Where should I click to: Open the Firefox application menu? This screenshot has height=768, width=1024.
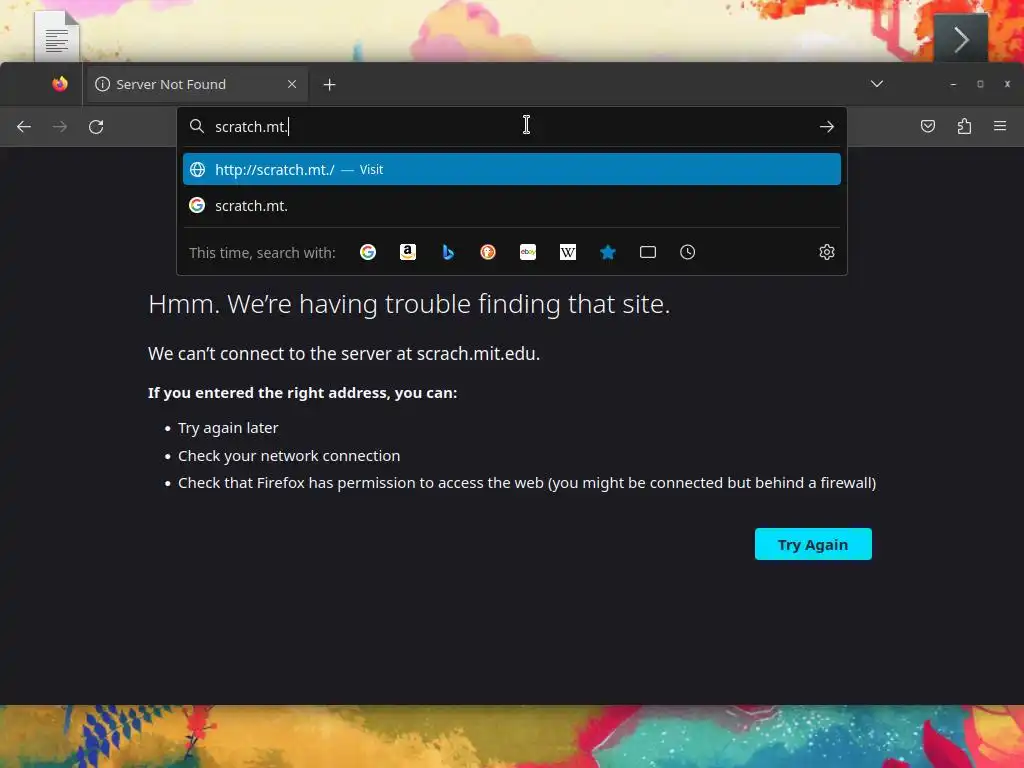(x=1000, y=126)
